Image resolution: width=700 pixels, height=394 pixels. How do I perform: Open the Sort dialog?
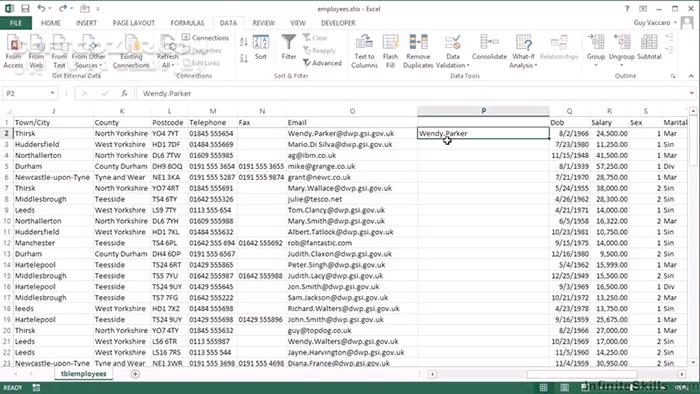tap(261, 48)
